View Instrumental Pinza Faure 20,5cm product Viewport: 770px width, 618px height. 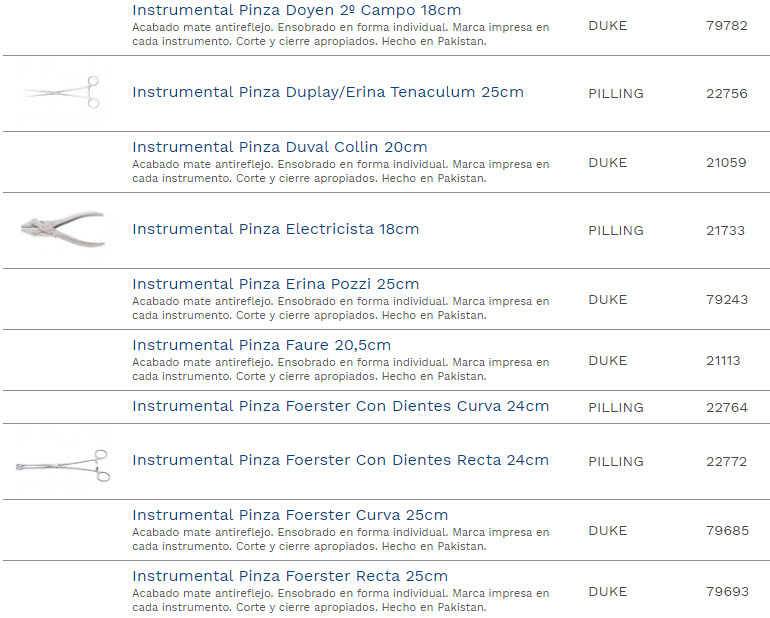(x=261, y=345)
